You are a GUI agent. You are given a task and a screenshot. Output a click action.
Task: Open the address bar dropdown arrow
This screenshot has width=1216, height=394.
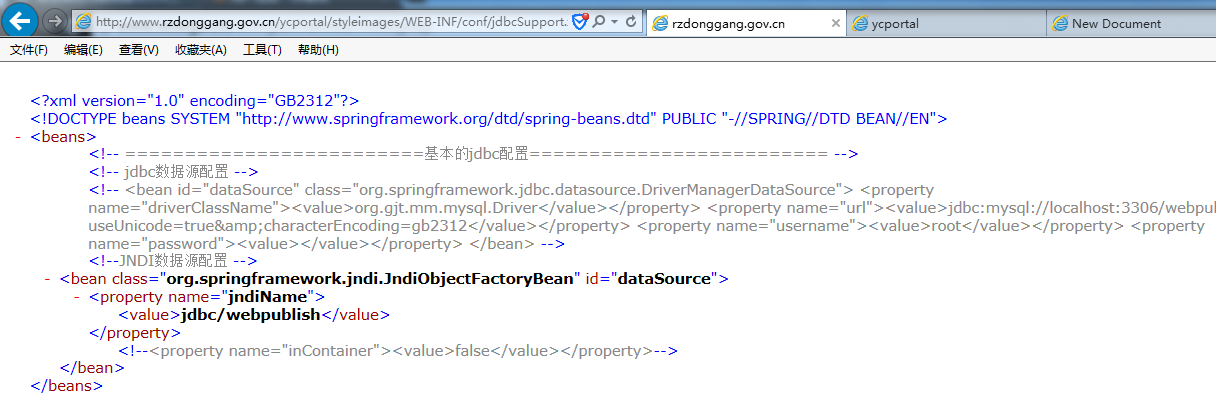coord(614,21)
